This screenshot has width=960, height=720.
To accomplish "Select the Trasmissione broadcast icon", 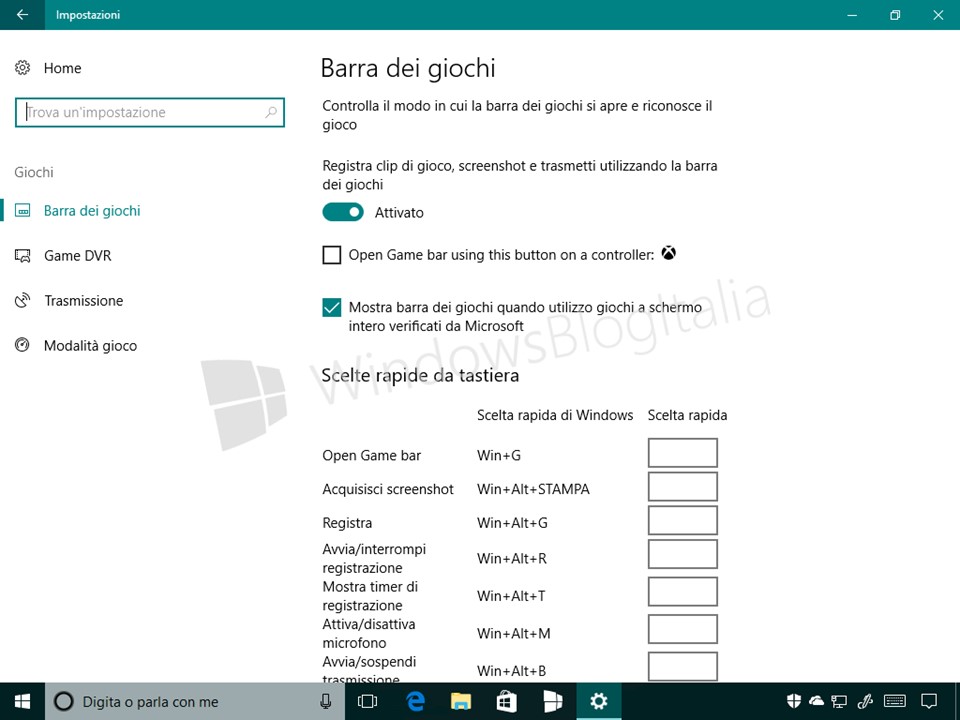I will tap(23, 301).
